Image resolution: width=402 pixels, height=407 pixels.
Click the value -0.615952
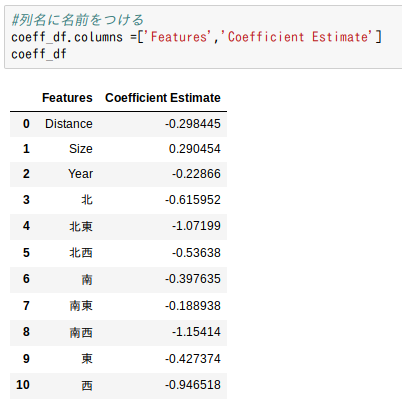pos(193,200)
